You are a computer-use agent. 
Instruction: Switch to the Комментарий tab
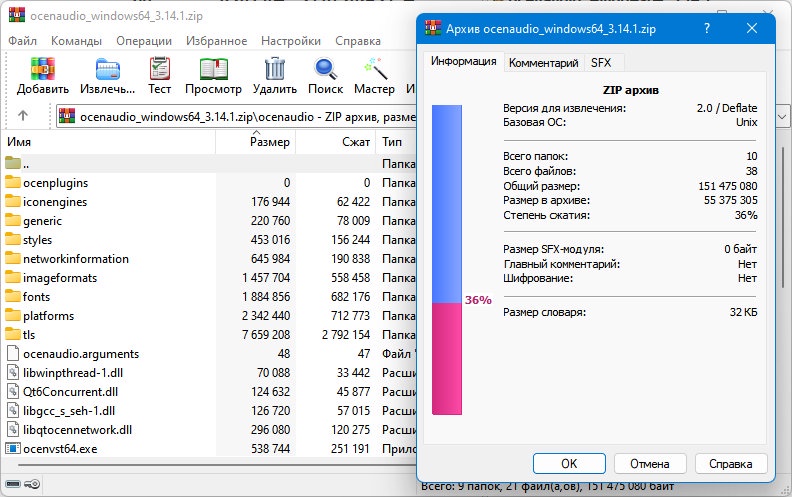[x=543, y=63]
